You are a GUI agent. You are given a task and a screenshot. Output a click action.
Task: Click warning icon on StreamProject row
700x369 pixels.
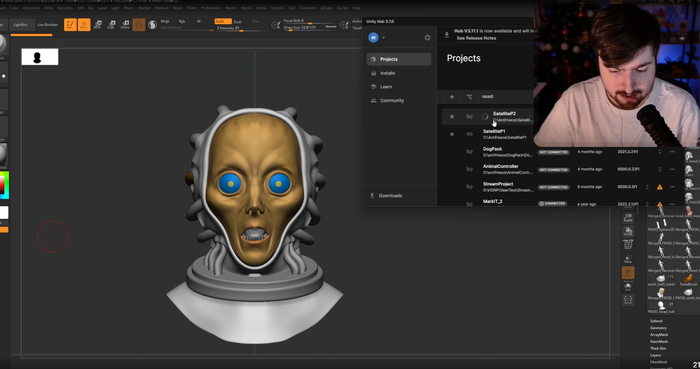pyautogui.click(x=659, y=187)
